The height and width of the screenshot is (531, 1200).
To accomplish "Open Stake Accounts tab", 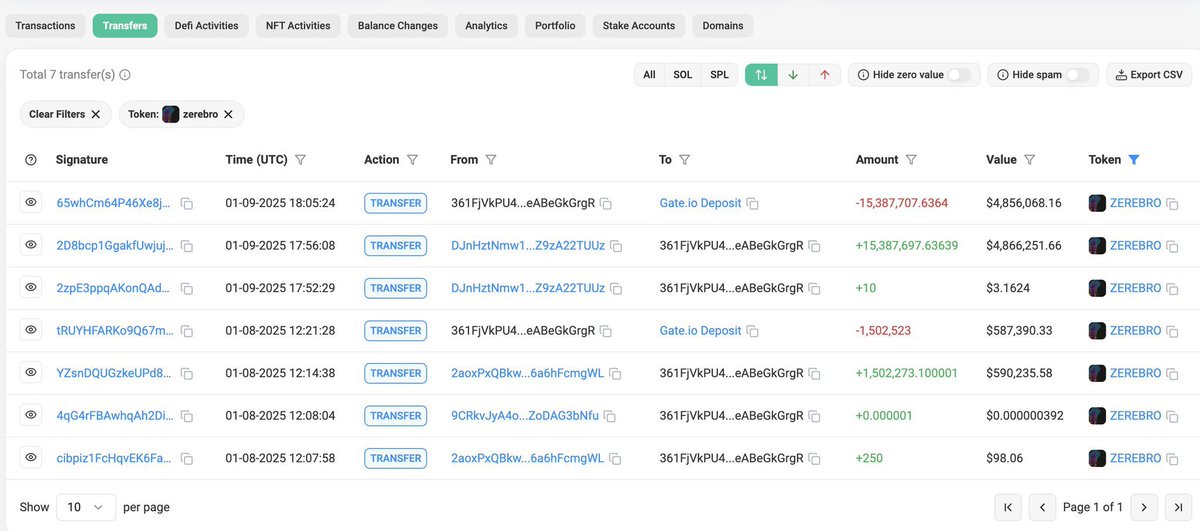I will point(639,26).
